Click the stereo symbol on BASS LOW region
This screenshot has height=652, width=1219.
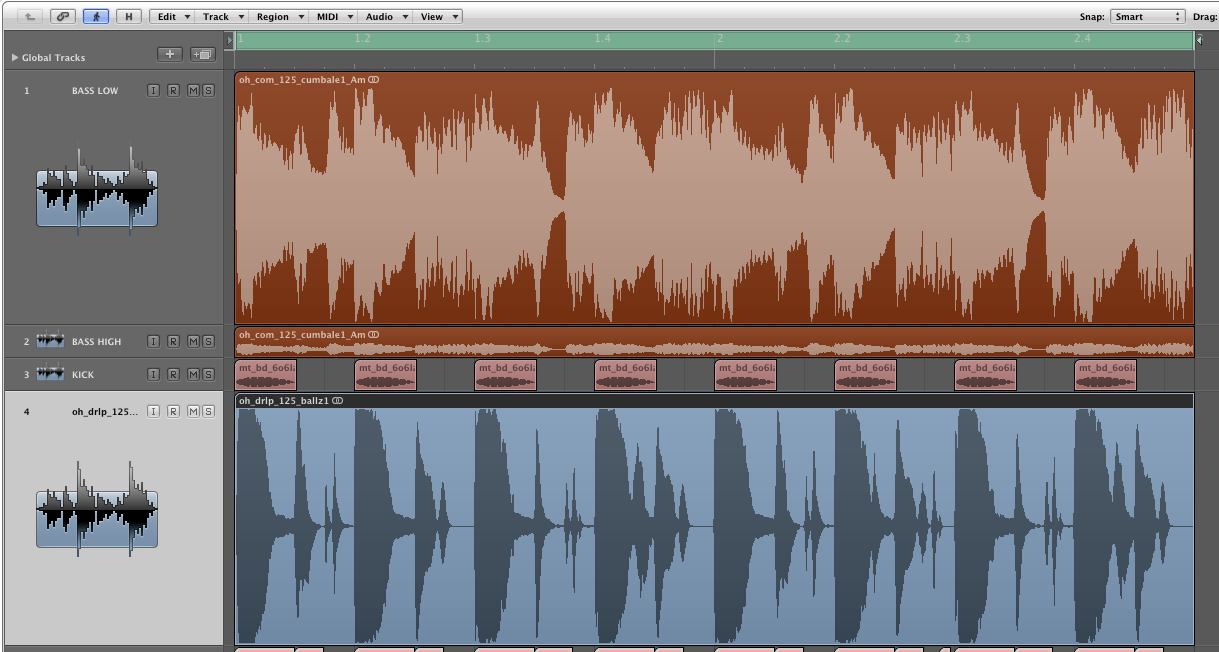coord(373,79)
